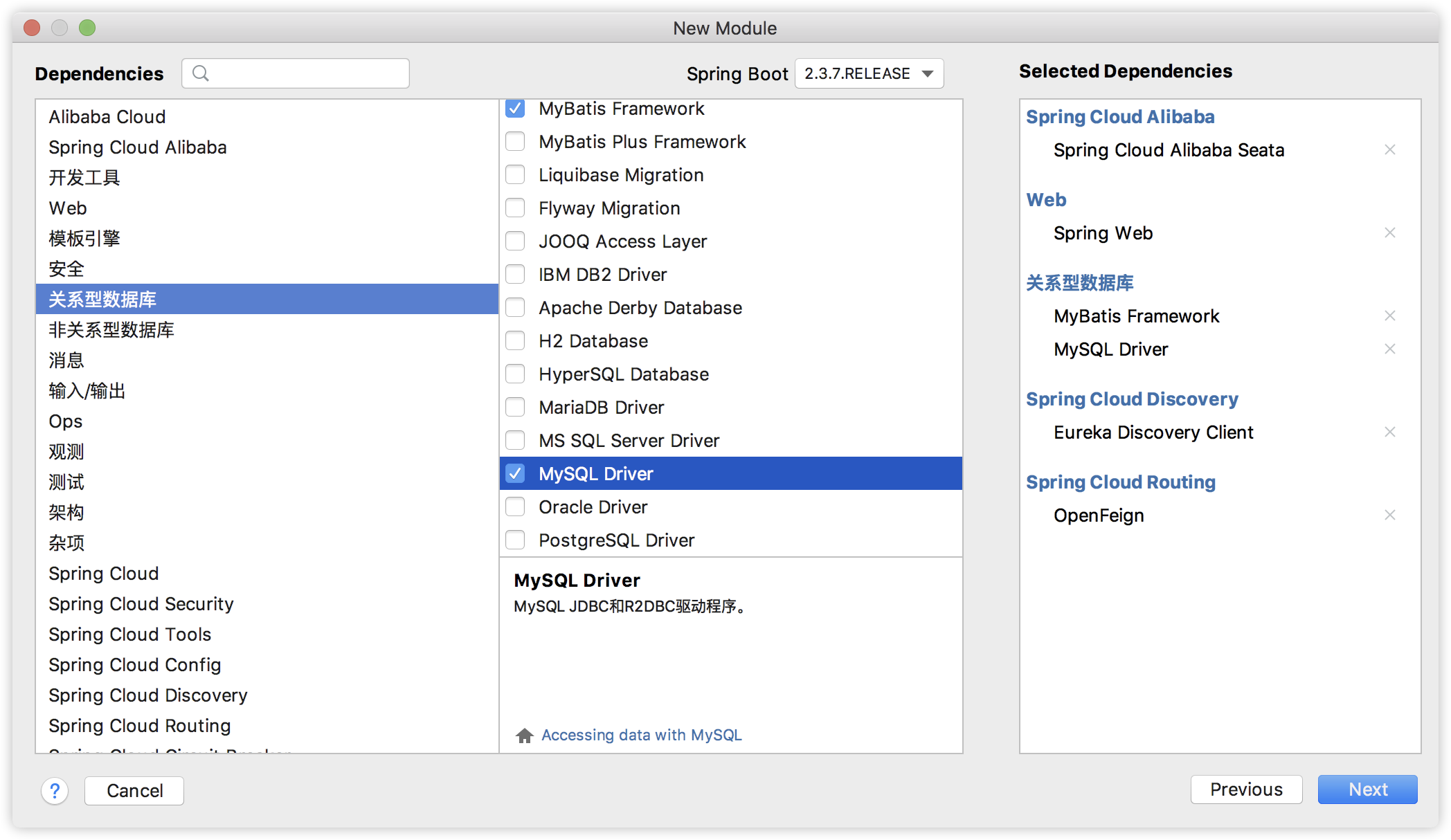Select the Spring Cloud Alibaba category
Image resolution: width=1451 pixels, height=840 pixels.
pos(138,147)
